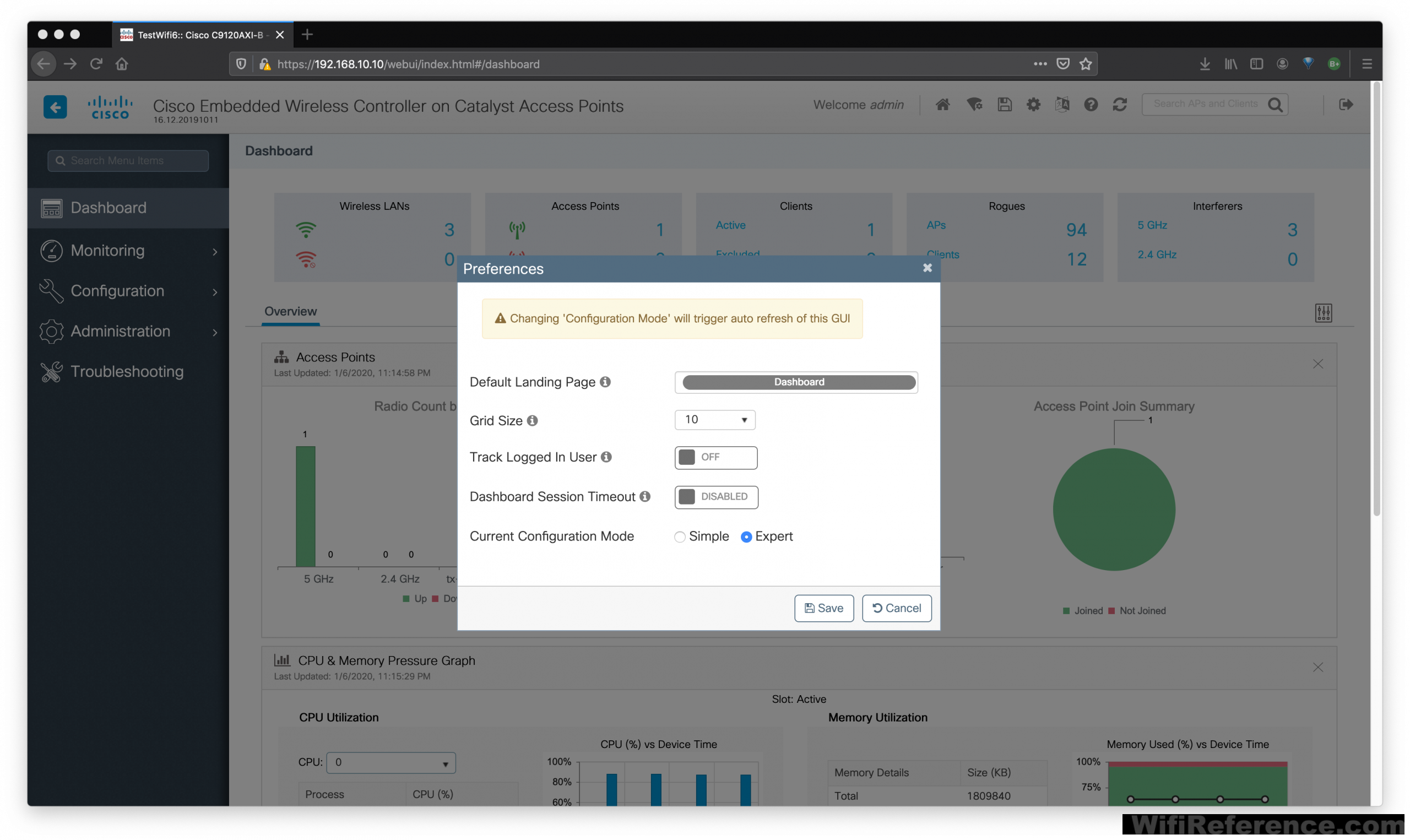Toggle Track Logged In User switch
Viewport: 1410px width, 840px height.
pos(716,458)
